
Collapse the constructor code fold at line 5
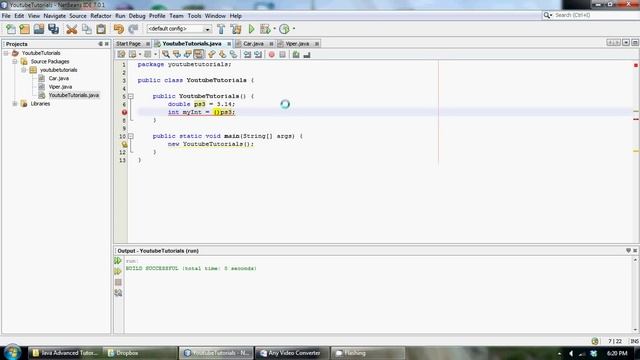[x=131, y=96]
